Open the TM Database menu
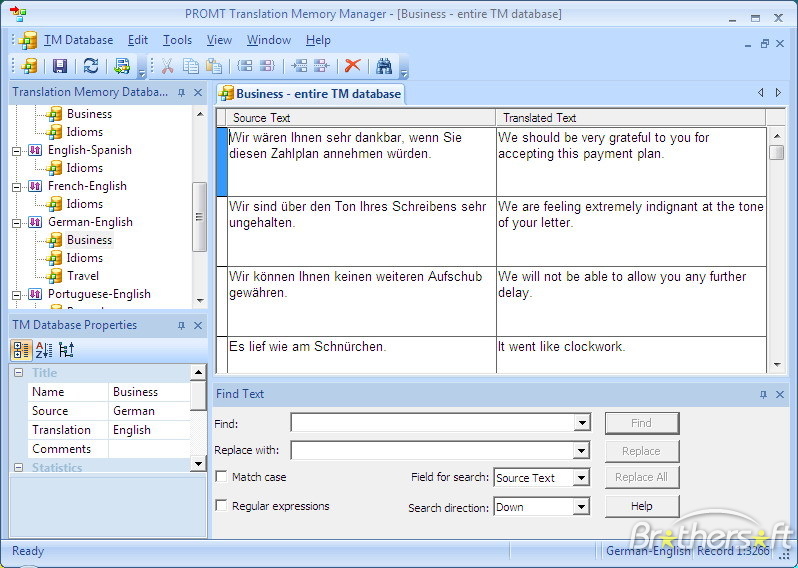Viewport: 798px width, 568px height. pyautogui.click(x=78, y=40)
